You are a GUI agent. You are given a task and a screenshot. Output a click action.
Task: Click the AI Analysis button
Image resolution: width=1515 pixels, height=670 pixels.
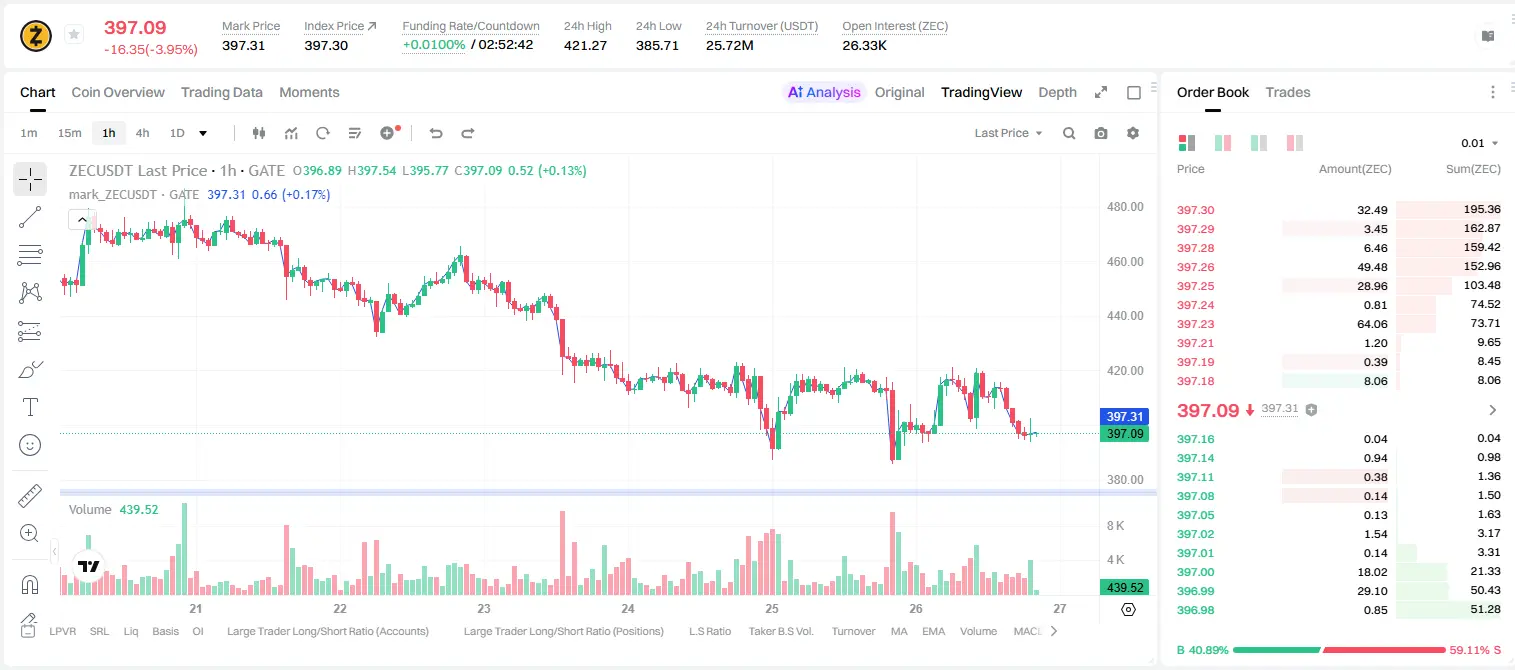click(x=824, y=92)
